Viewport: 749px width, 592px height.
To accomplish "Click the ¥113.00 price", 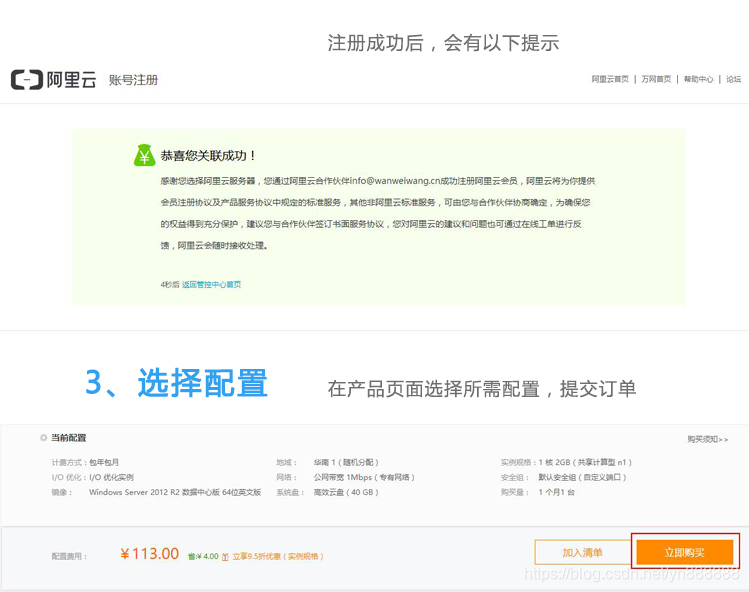I will point(150,554).
